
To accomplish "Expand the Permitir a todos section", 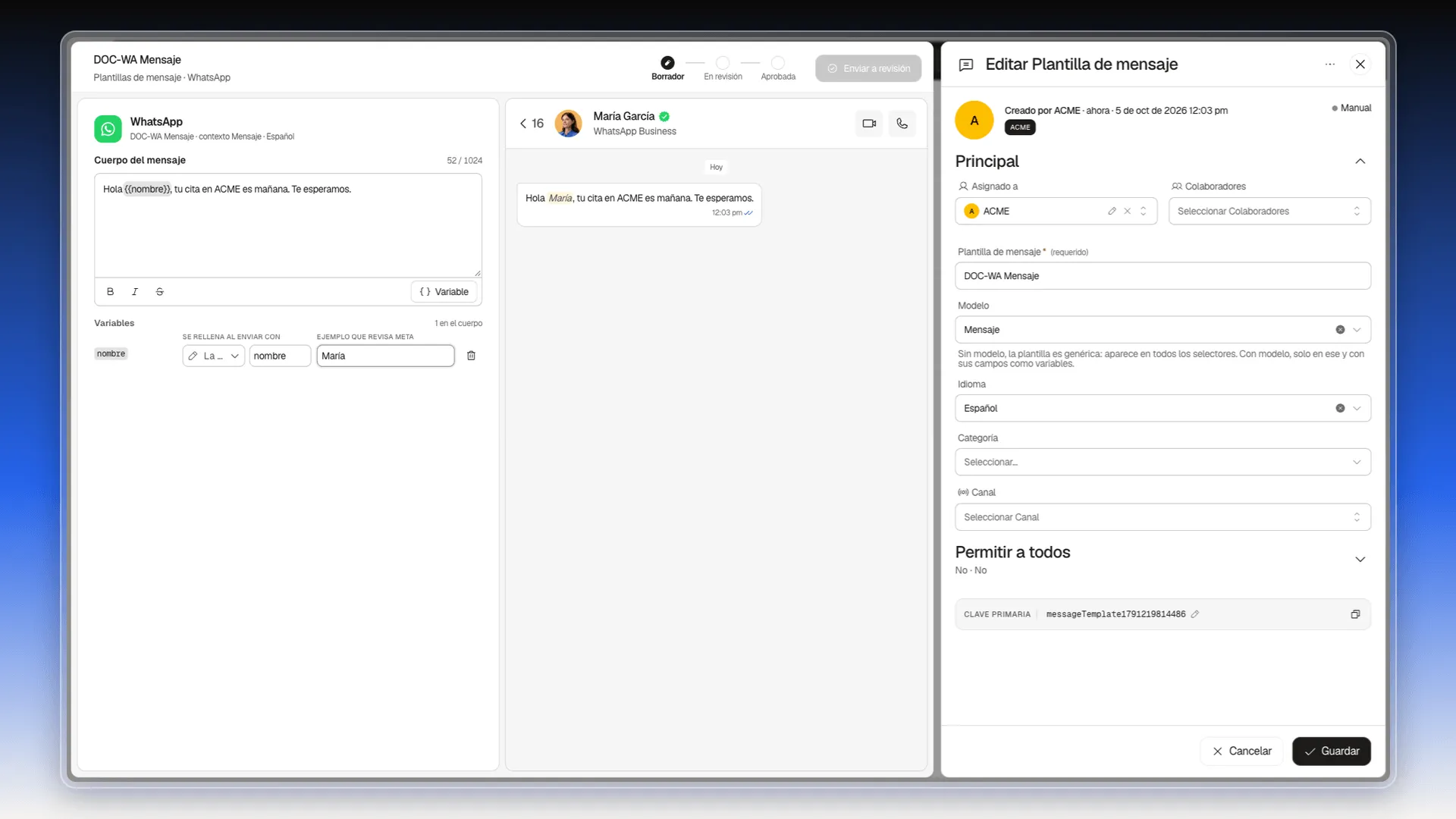I will click(x=1360, y=560).
